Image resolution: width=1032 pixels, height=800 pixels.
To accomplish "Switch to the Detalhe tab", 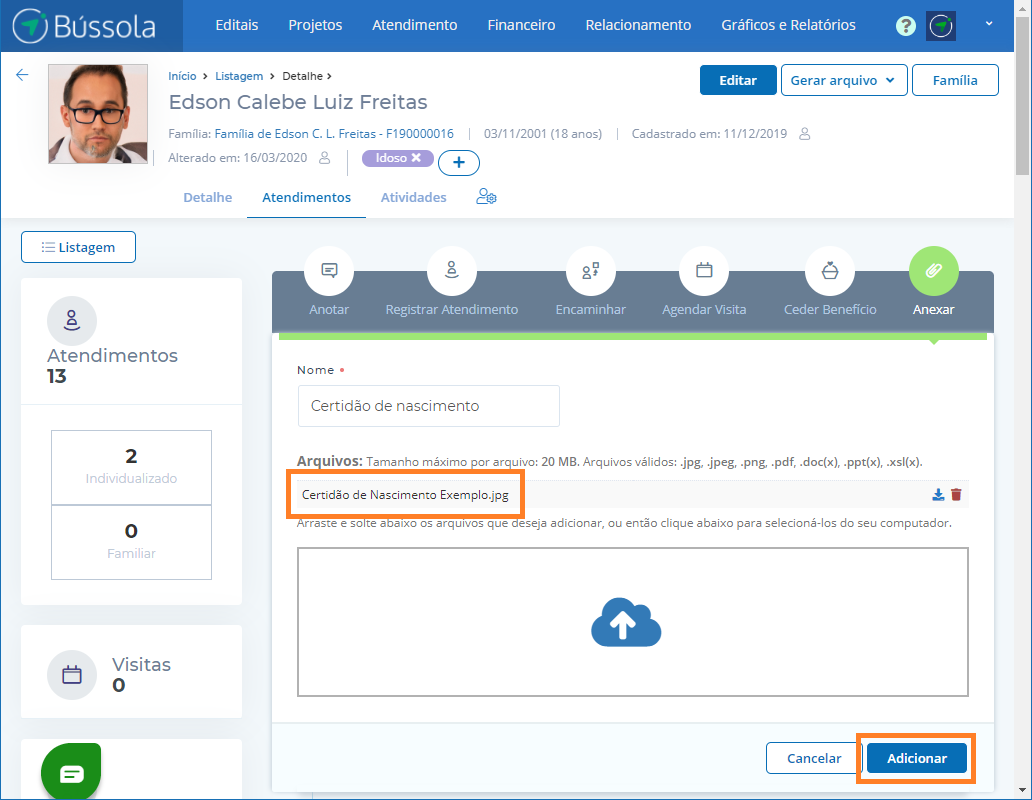I will 208,197.
